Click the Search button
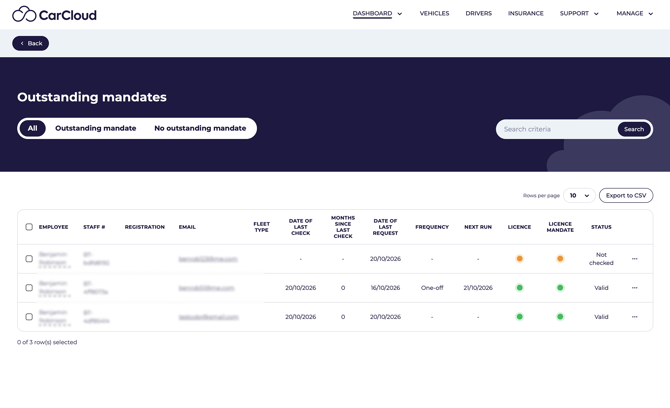 click(x=634, y=129)
